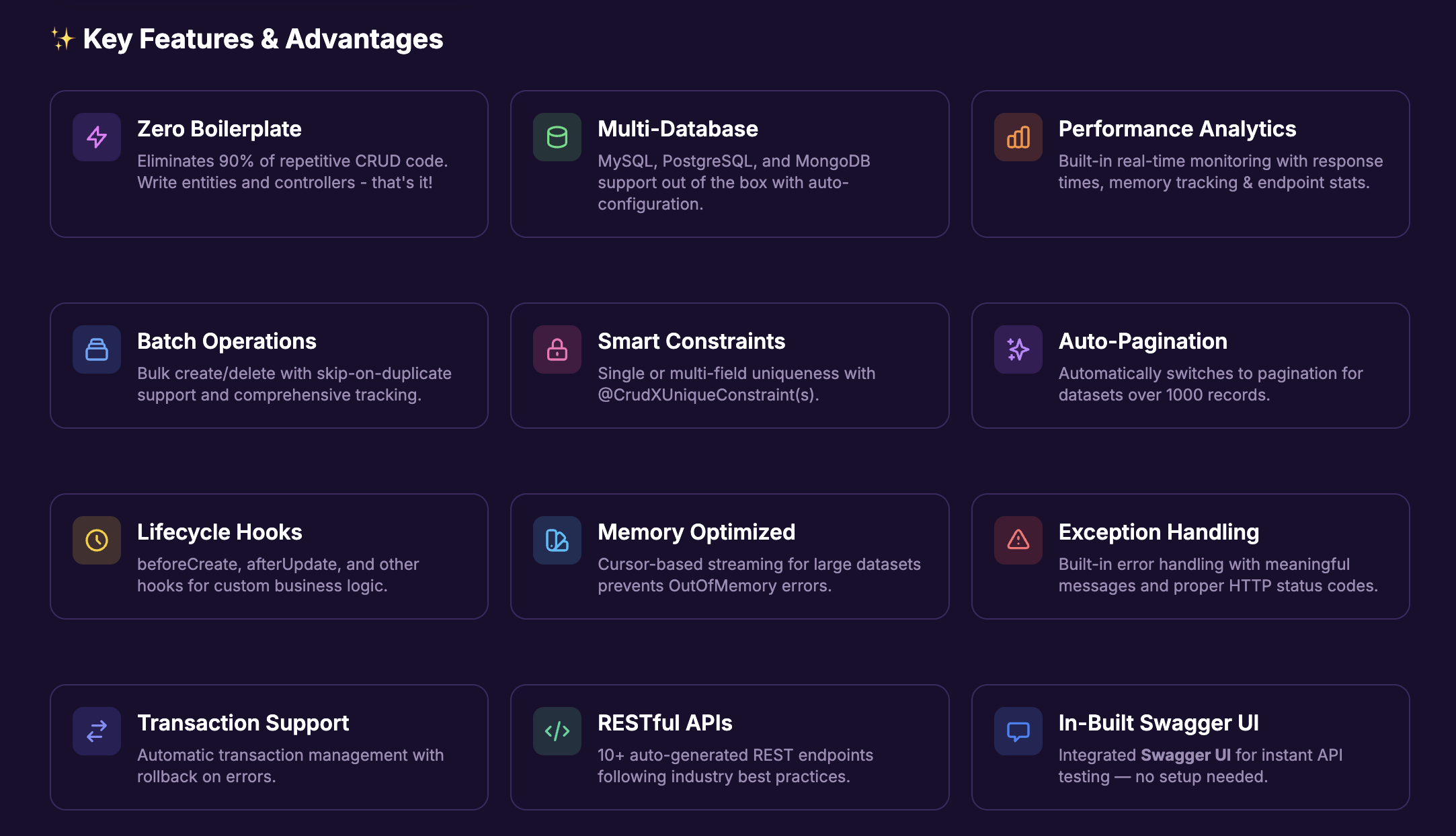Select the Batch Operations archive icon
The width and height of the screenshot is (1456, 836).
coord(96,349)
